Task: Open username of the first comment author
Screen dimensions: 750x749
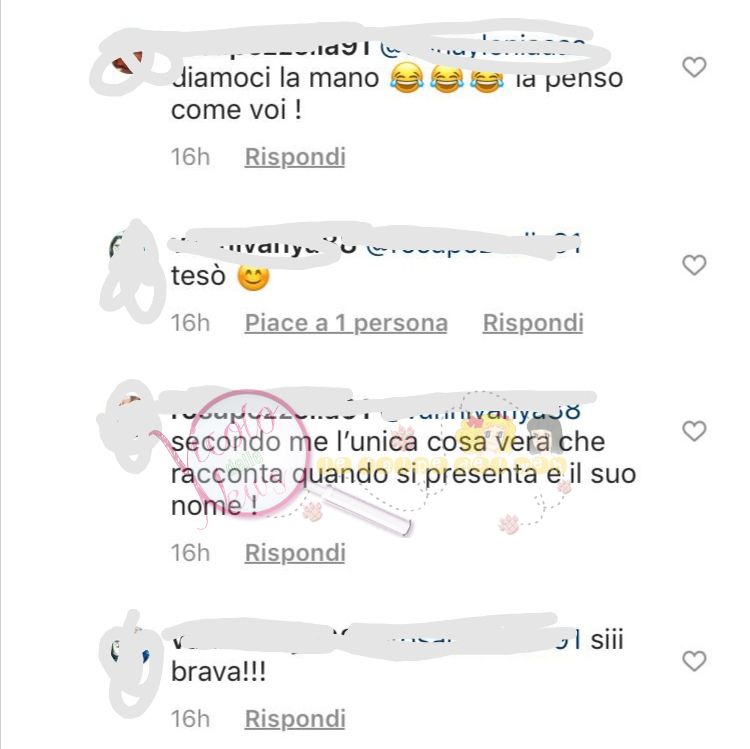Action: pos(271,48)
